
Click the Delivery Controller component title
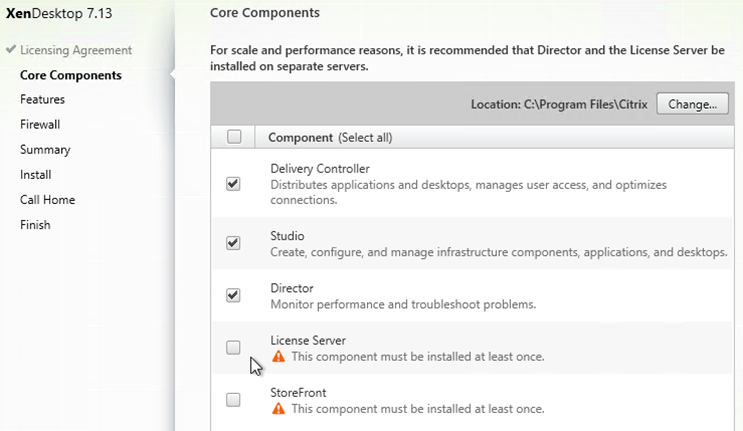320,169
